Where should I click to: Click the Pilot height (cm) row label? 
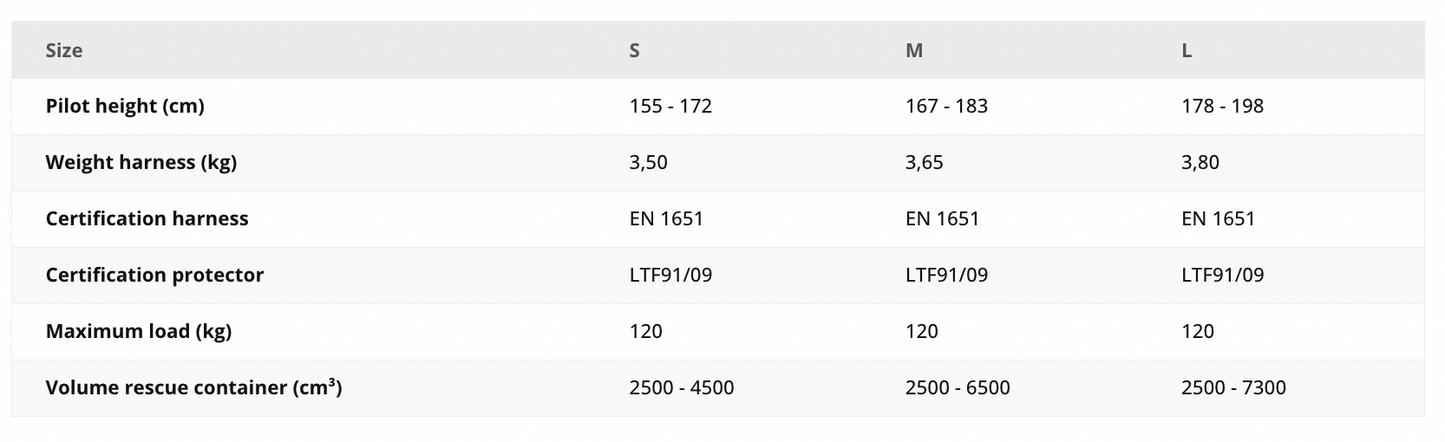tap(125, 106)
